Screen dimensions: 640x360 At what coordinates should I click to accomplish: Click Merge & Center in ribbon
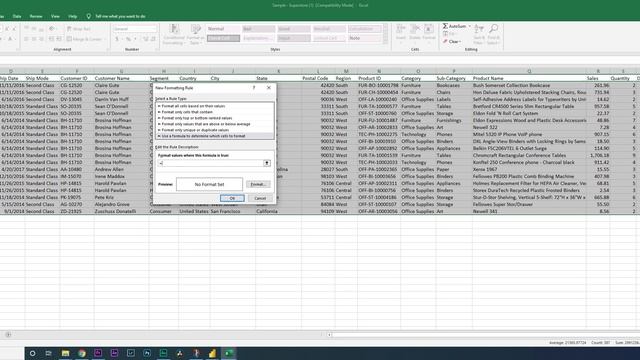coord(84,39)
